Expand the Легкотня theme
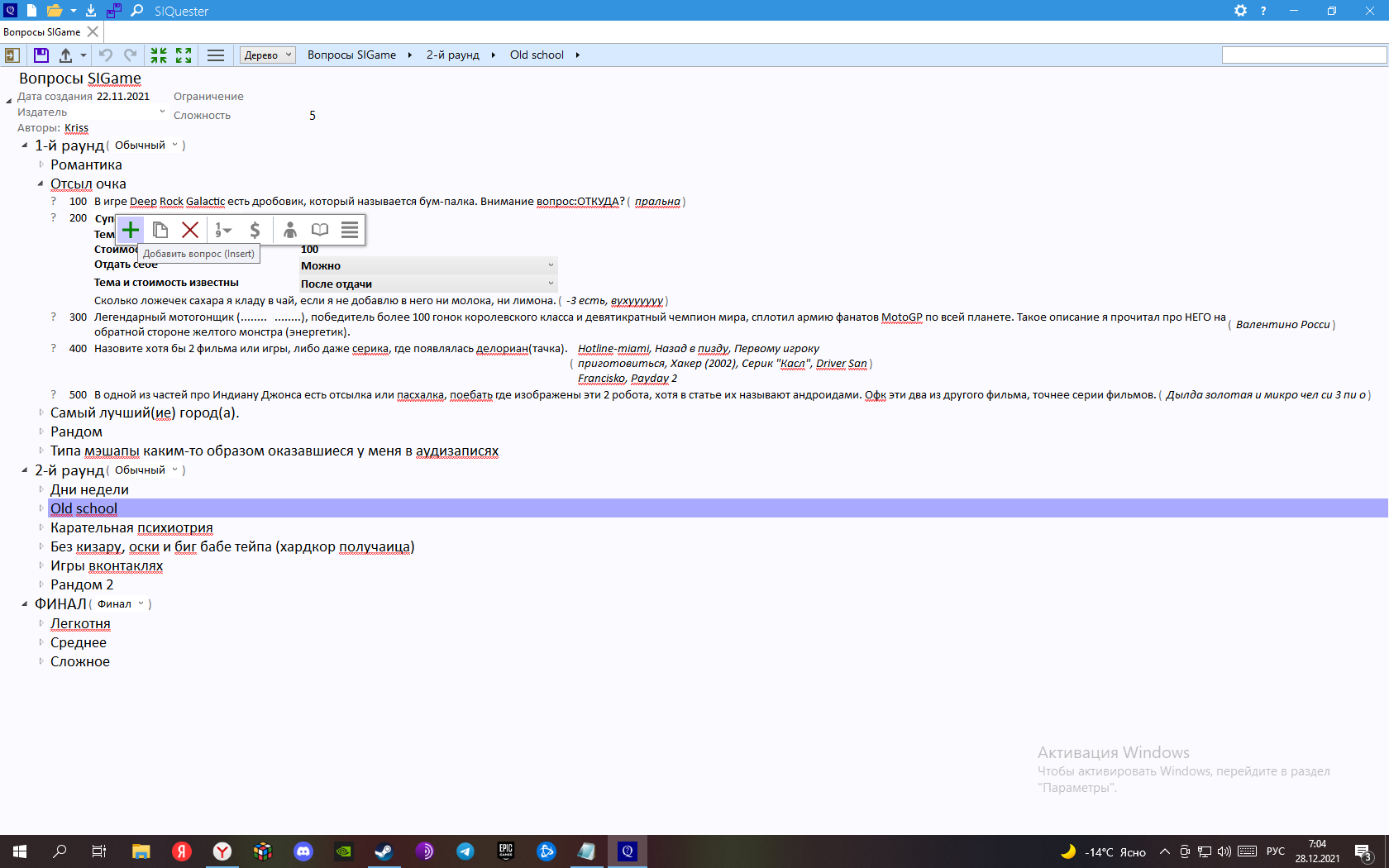 [41, 623]
